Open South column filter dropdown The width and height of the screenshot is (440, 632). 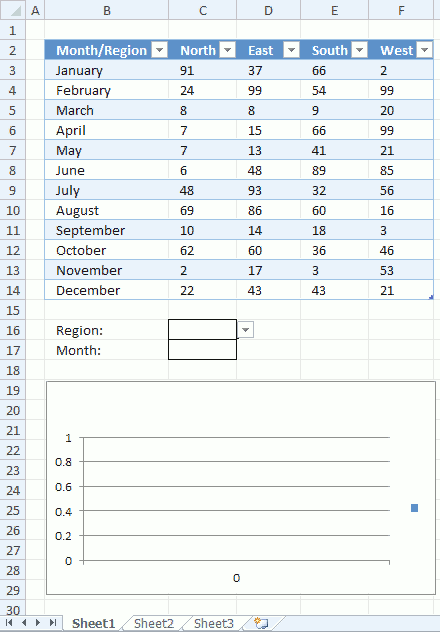[x=359, y=50]
